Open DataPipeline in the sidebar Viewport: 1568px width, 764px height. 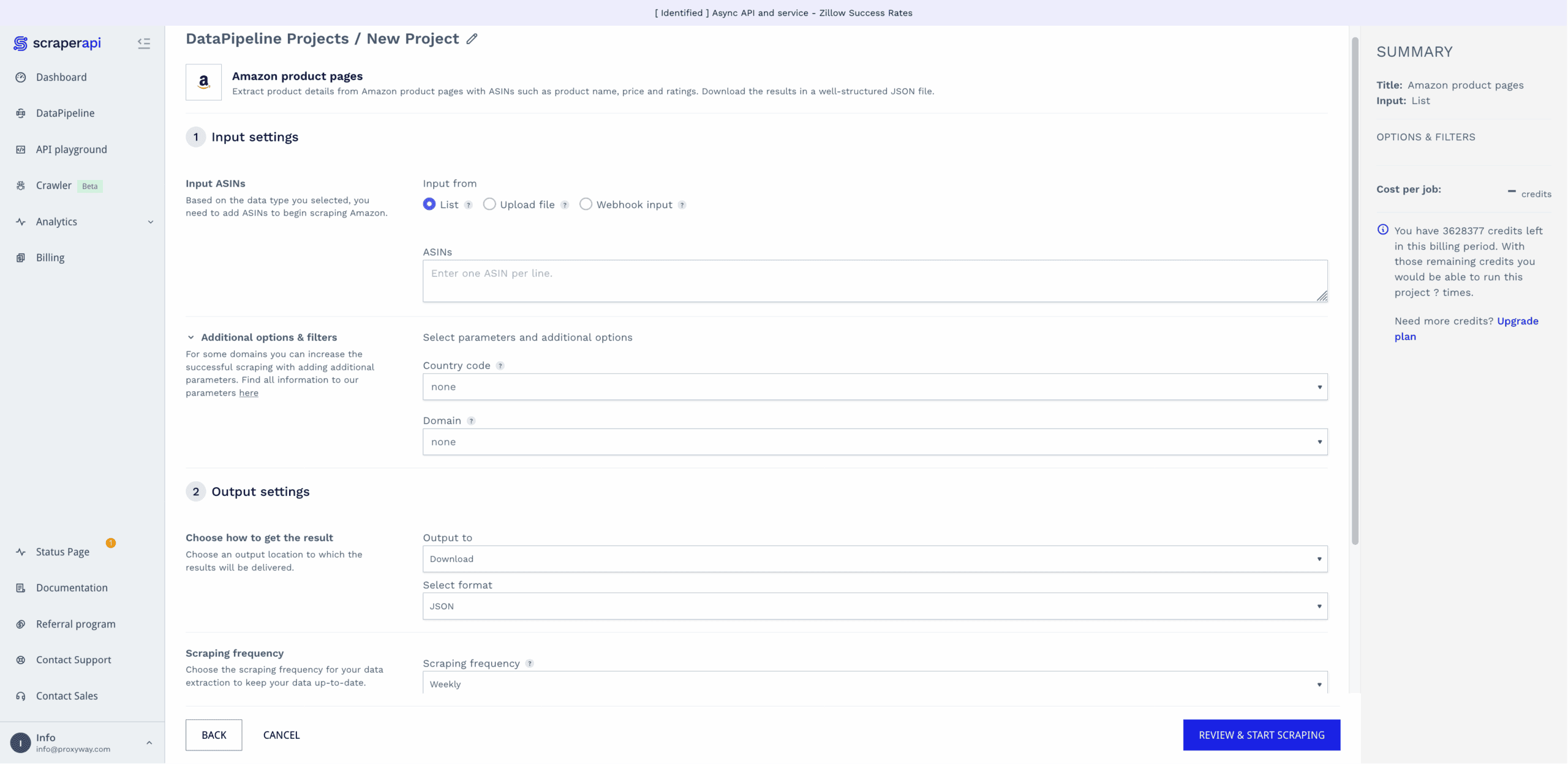tap(65, 113)
